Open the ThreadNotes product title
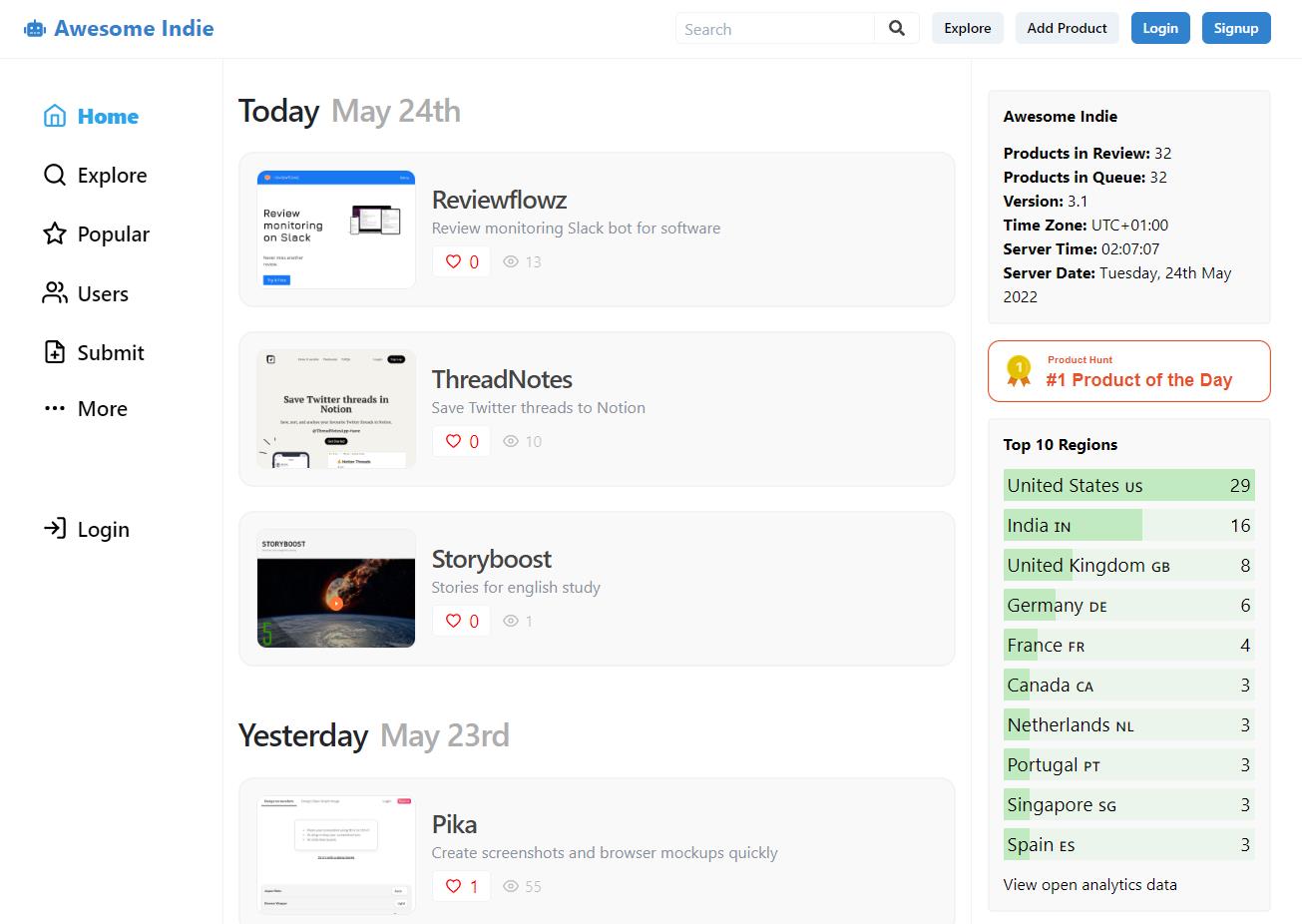Image resolution: width=1302 pixels, height=924 pixels. pos(502,379)
